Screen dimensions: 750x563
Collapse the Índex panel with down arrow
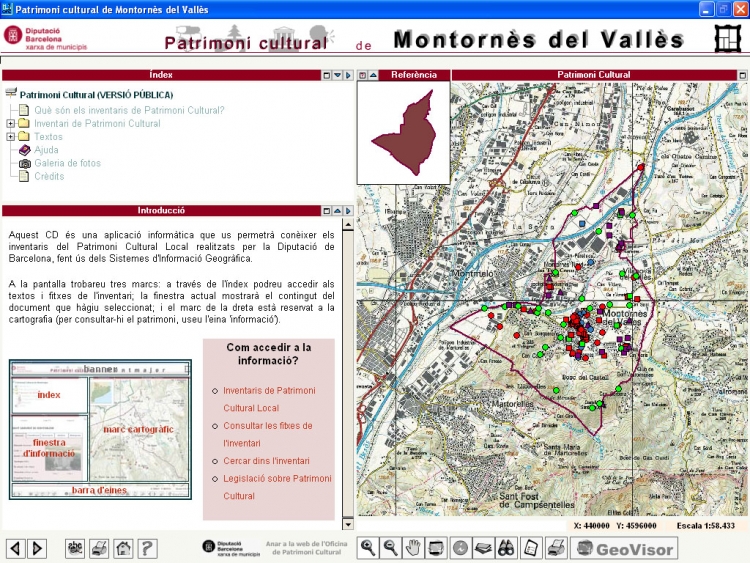338,75
